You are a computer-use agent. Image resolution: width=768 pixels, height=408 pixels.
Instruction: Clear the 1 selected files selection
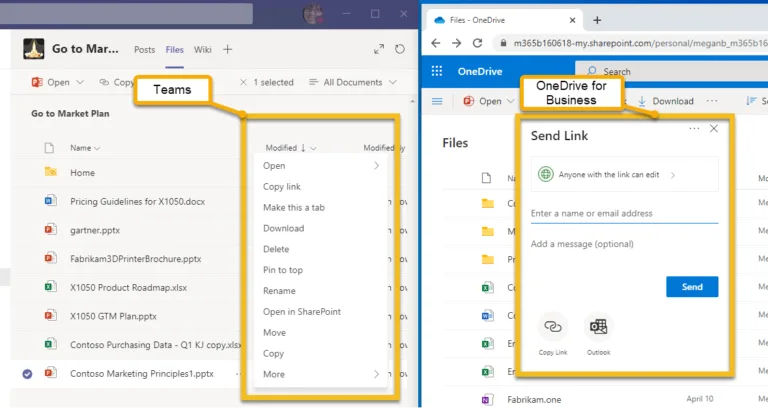tap(243, 82)
